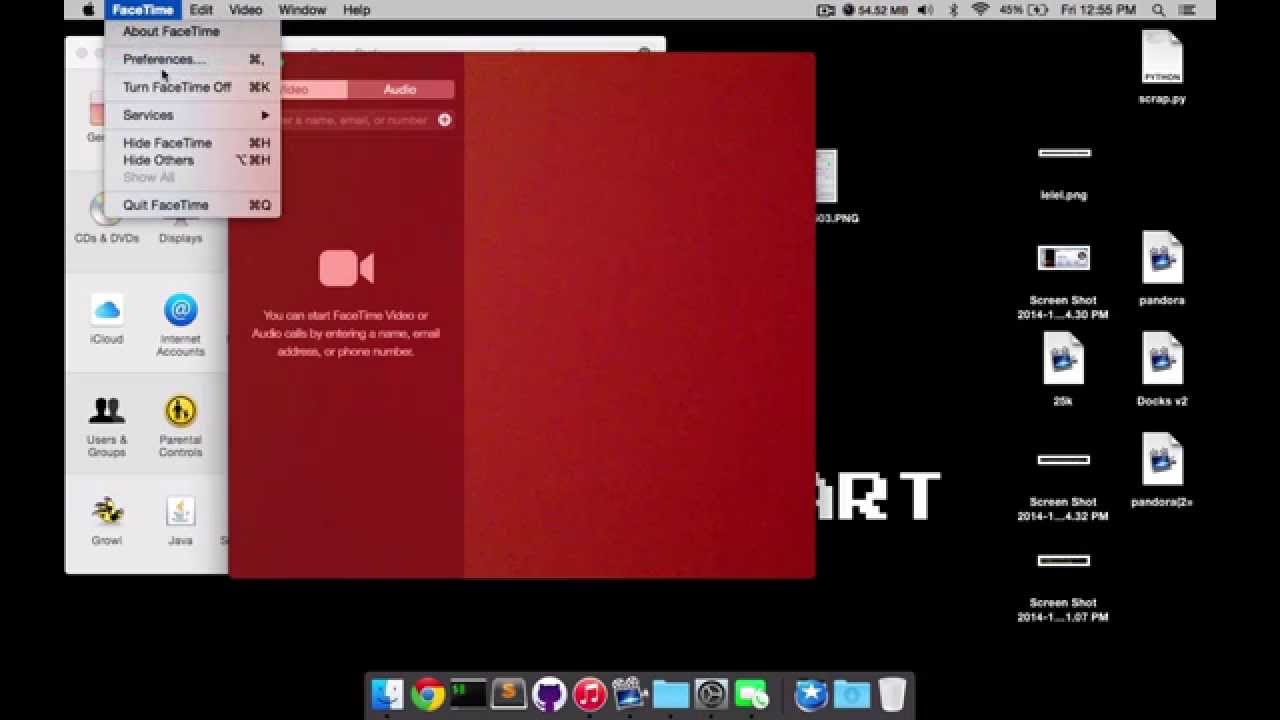
Task: Click the add contact plus icon in FaceTime
Action: 445,120
